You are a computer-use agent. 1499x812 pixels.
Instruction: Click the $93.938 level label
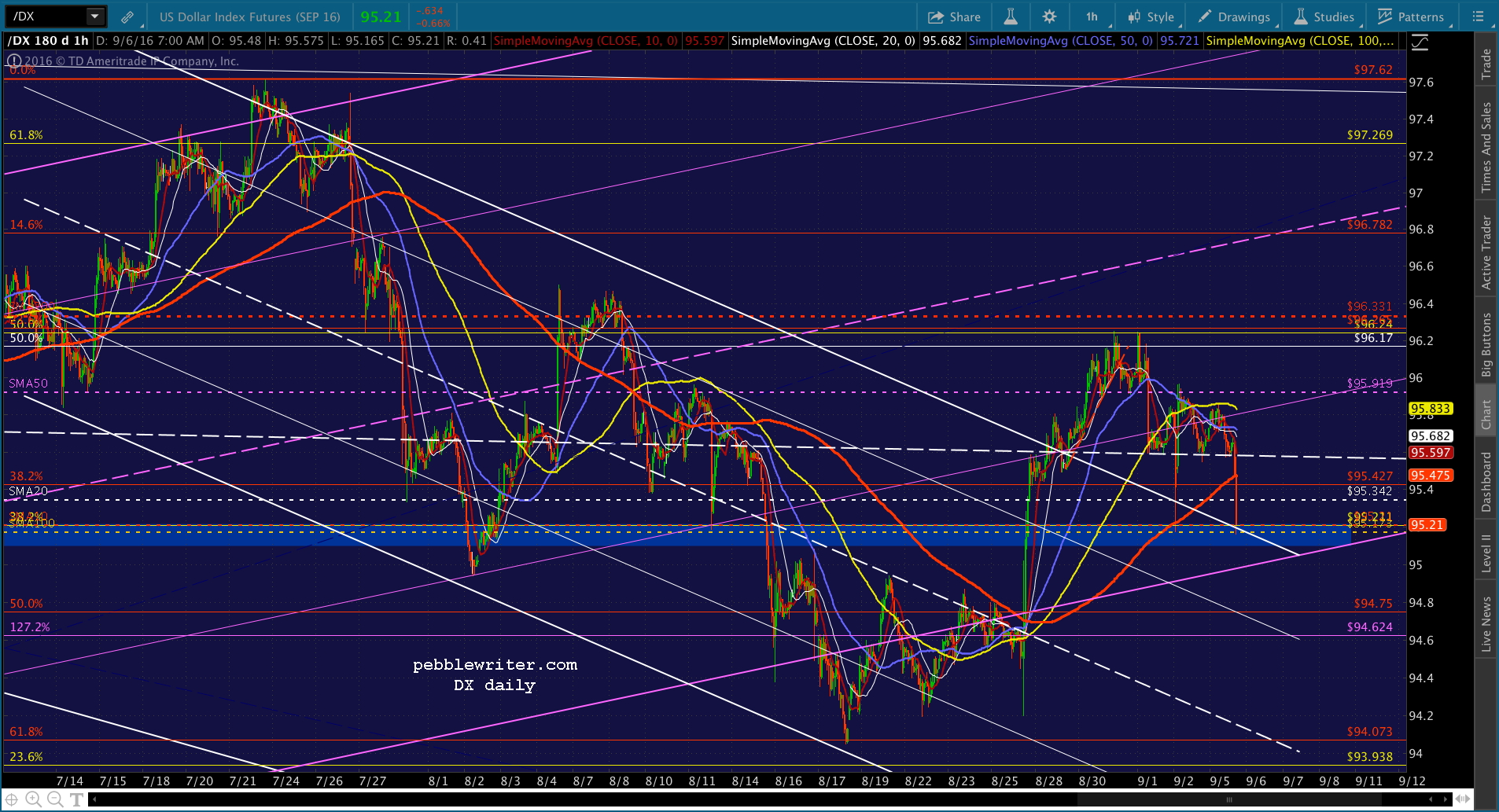pyautogui.click(x=1369, y=757)
